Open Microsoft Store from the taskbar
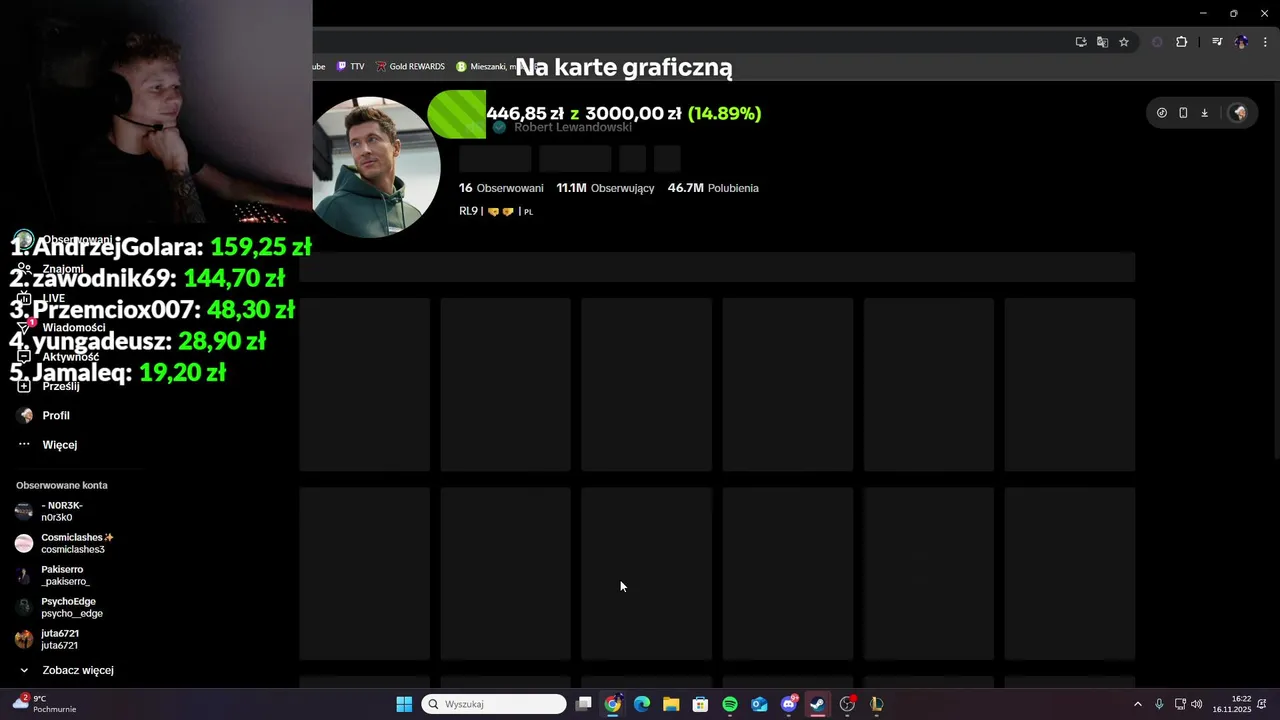 tap(701, 704)
